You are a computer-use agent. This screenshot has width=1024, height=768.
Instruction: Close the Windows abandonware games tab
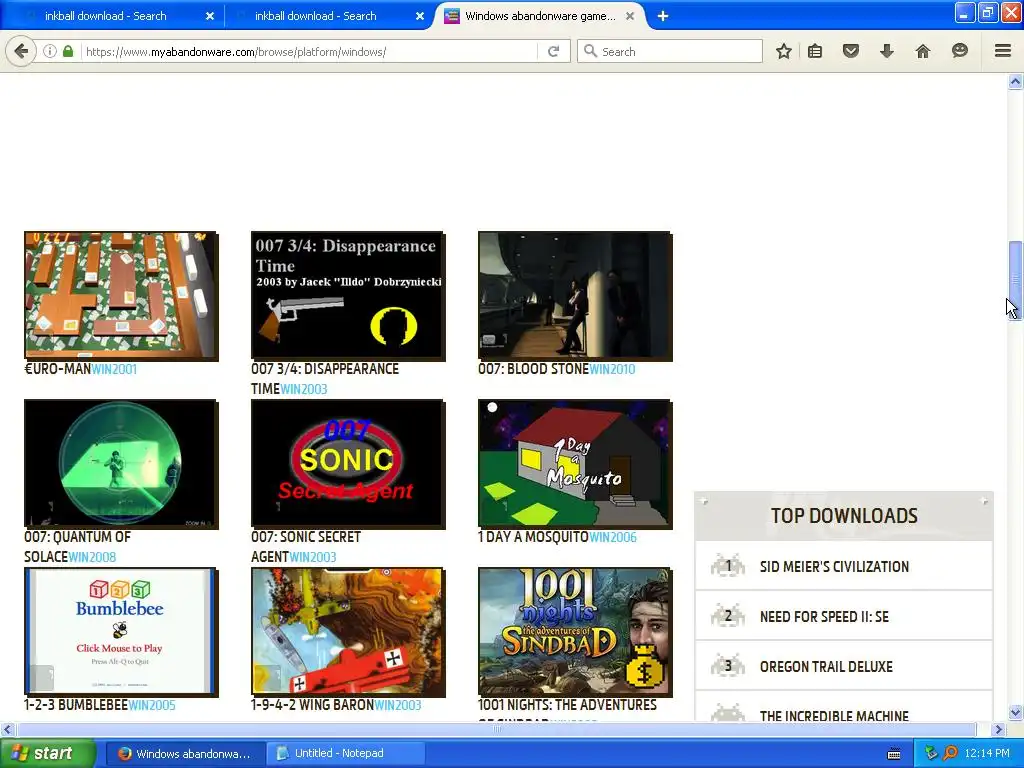pos(630,16)
